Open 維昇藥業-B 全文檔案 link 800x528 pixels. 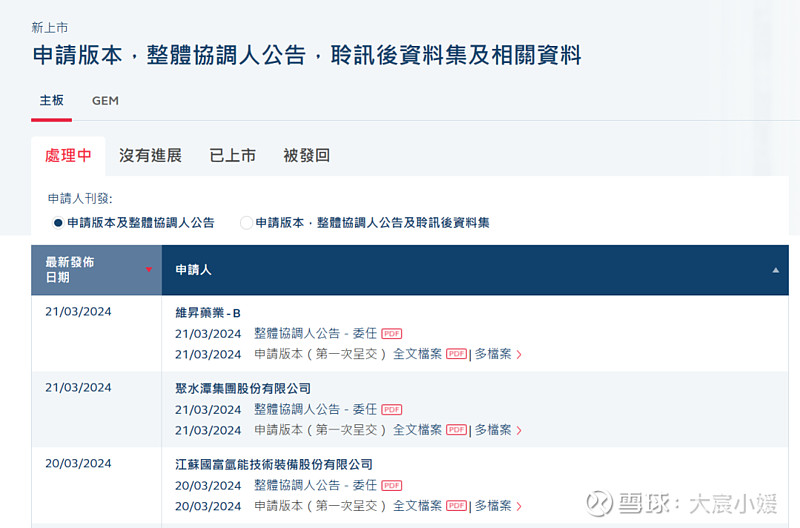[x=417, y=354]
